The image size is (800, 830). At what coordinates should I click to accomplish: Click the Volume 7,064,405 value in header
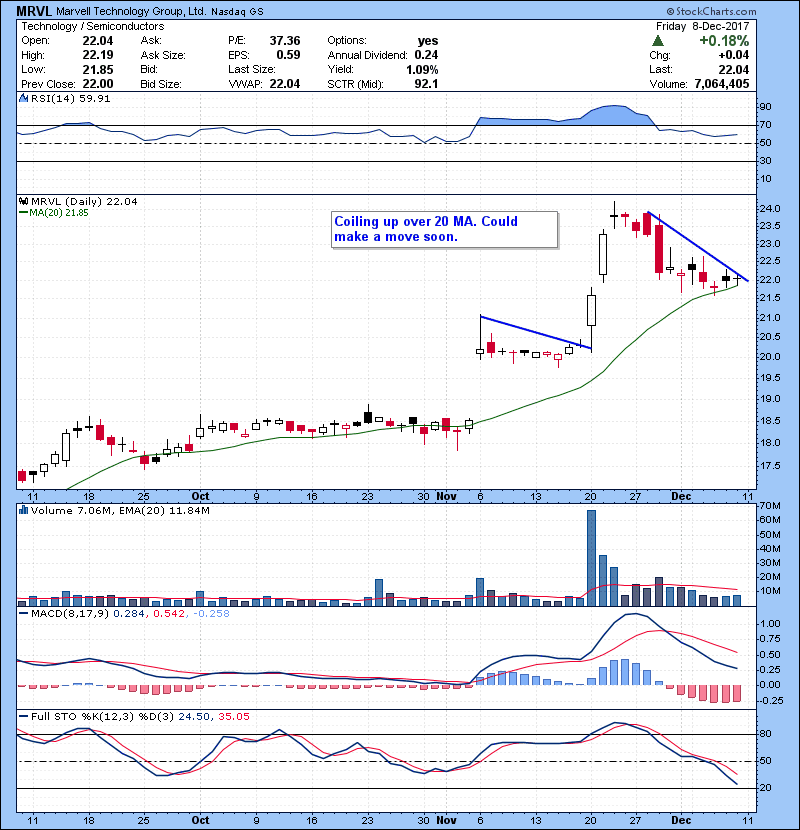tap(722, 84)
